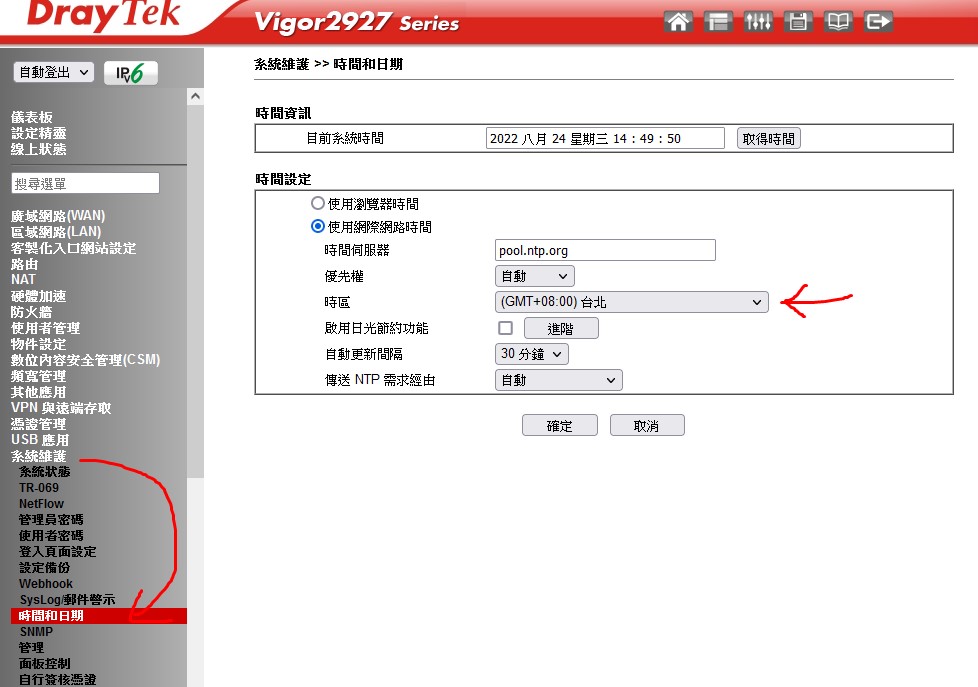The image size is (978, 687).
Task: Expand the 自動更新間隔 30 分鐘 dropdown
Action: point(531,354)
